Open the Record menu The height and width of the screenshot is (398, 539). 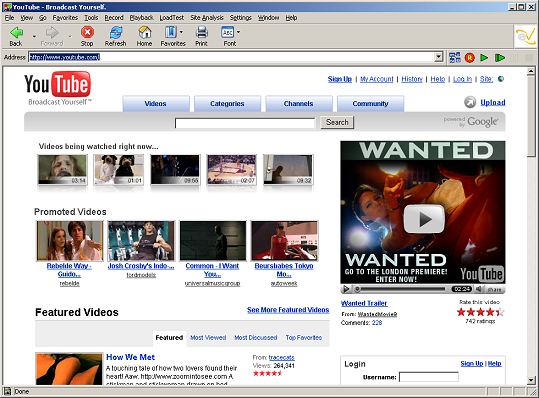pos(114,18)
